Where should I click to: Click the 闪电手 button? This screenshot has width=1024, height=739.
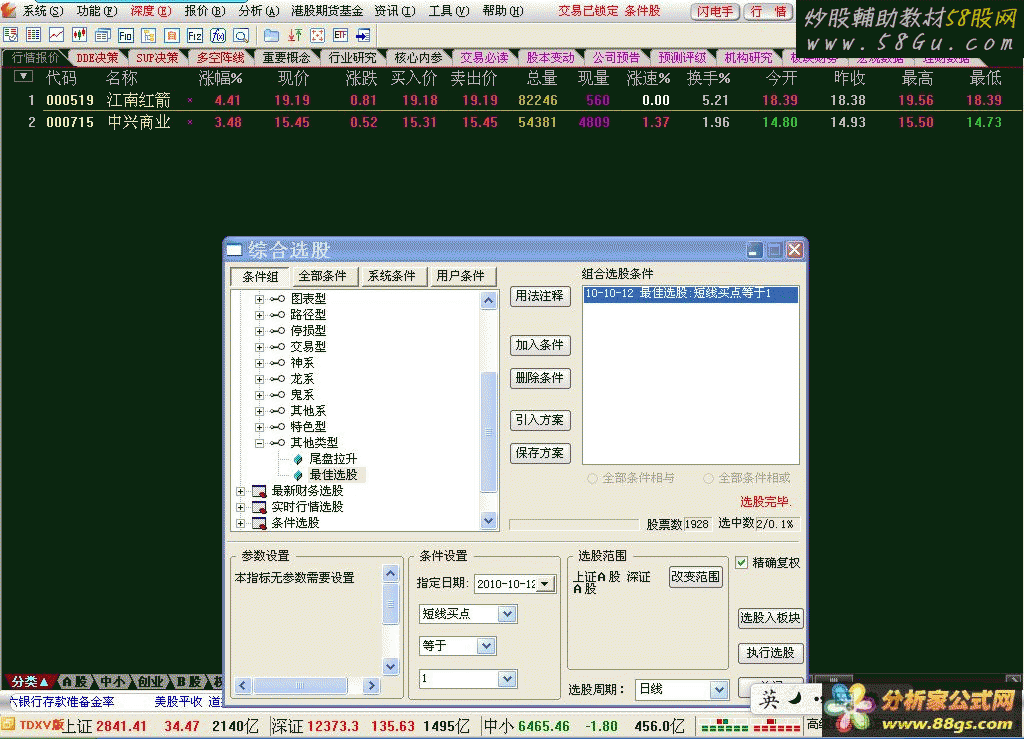coord(714,11)
